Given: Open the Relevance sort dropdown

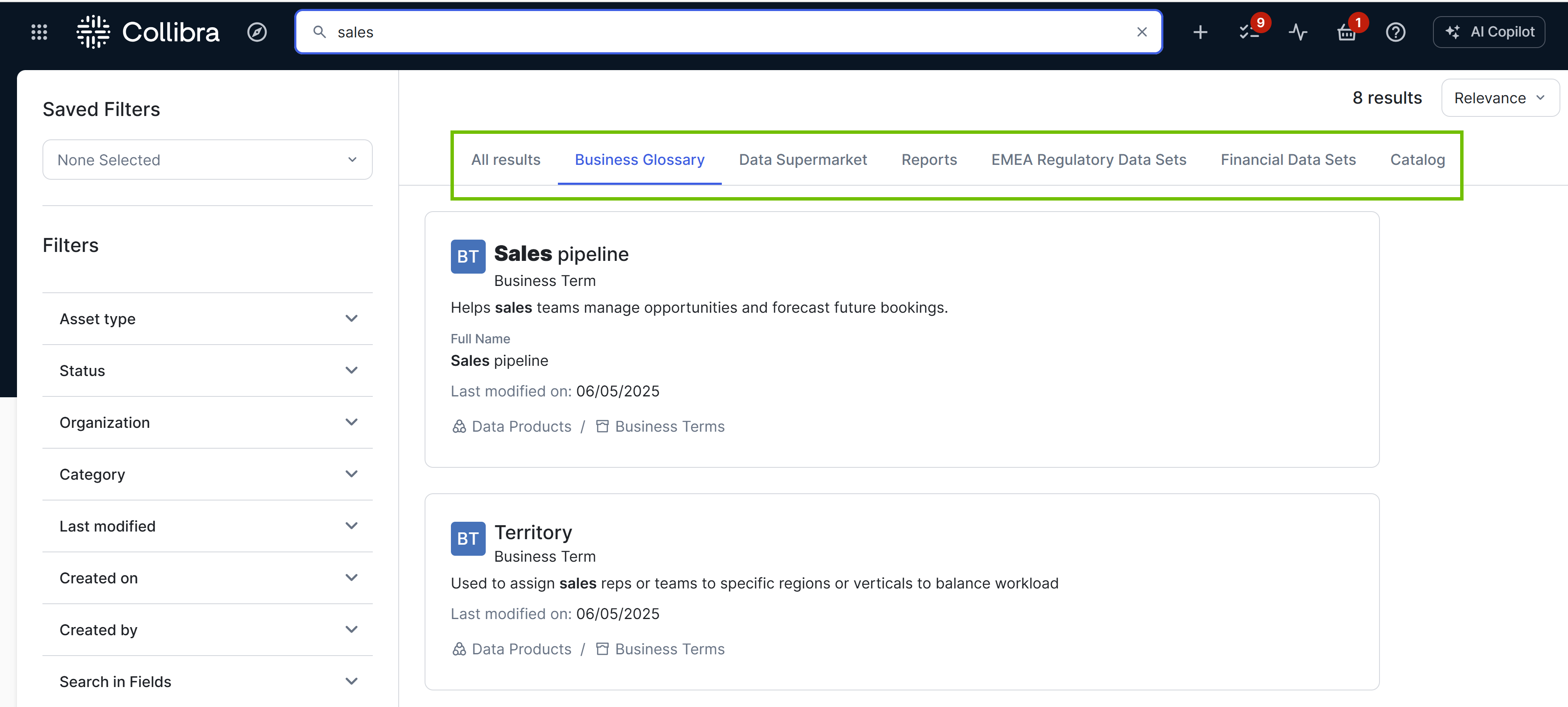Looking at the screenshot, I should coord(1500,97).
